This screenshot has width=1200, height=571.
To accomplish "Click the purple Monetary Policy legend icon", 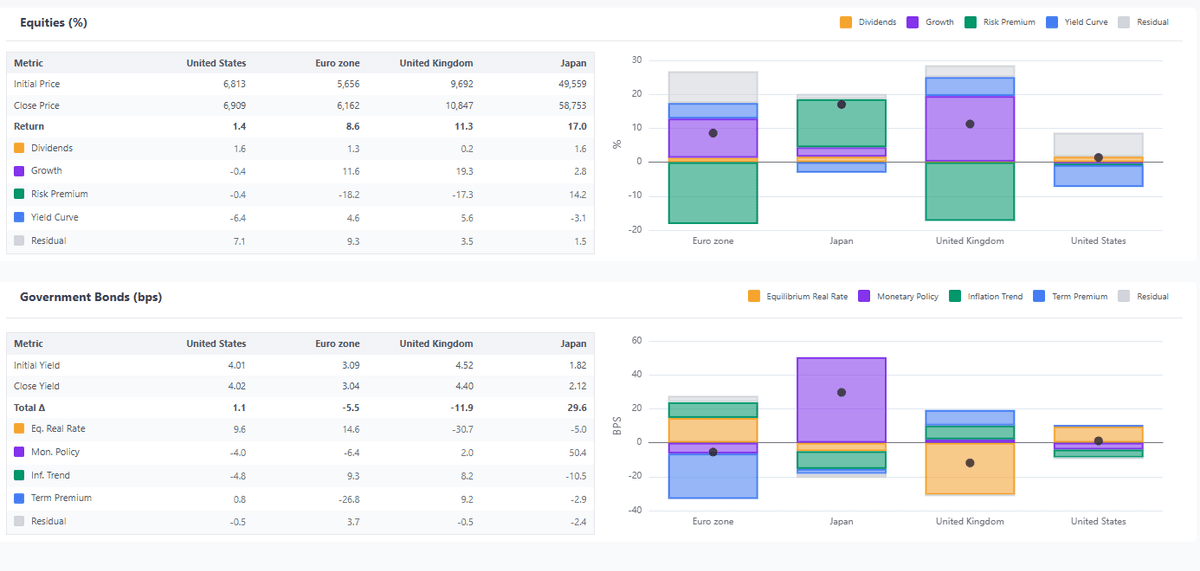I will 865,296.
